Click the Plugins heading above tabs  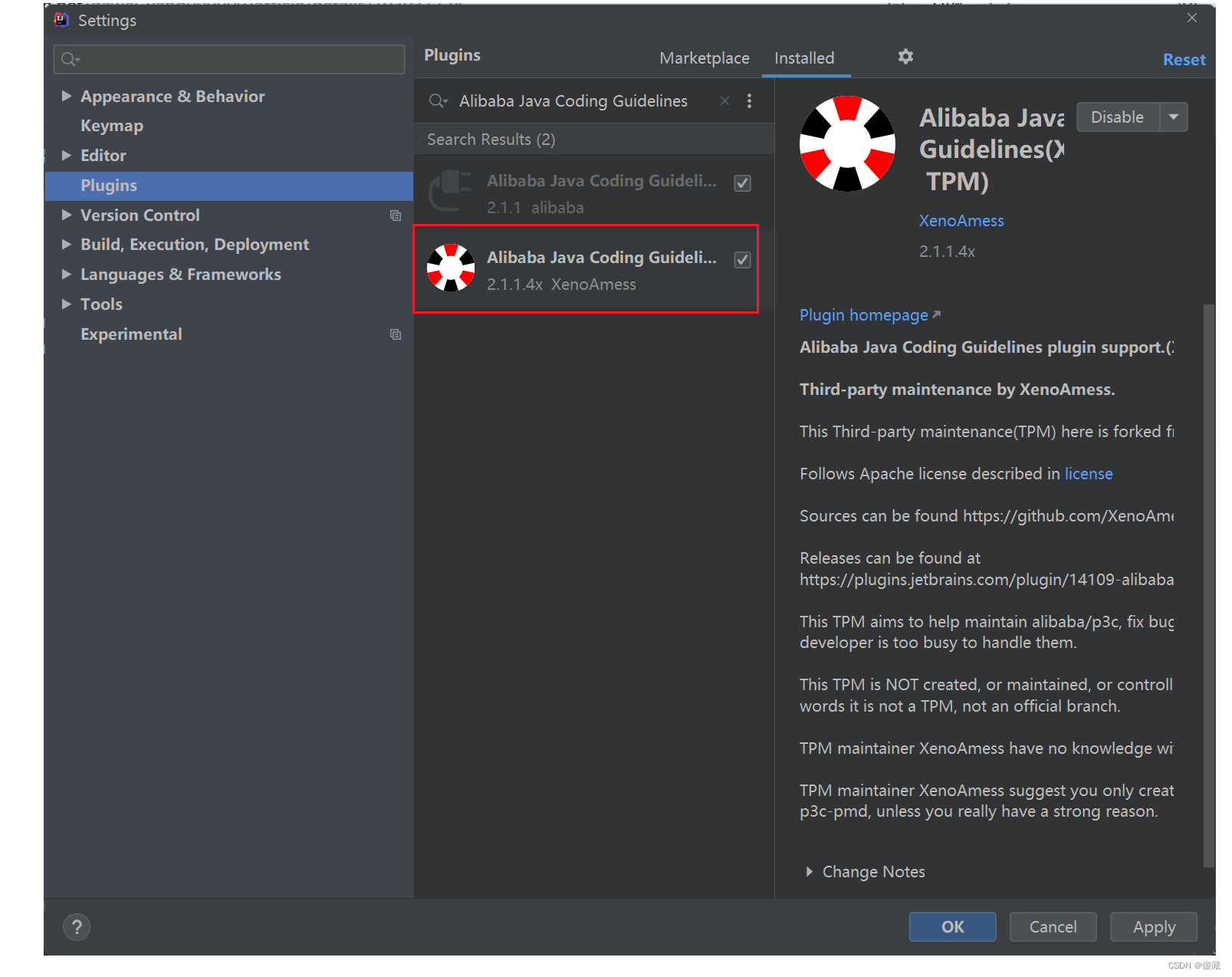click(452, 55)
